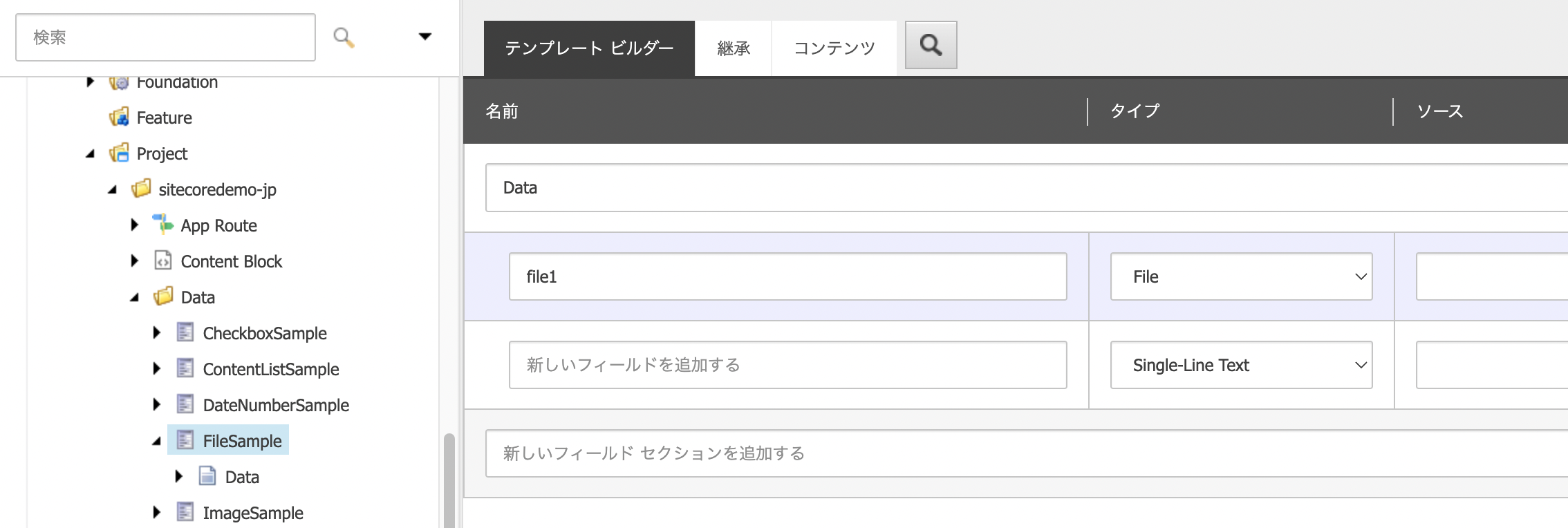Screen dimensions: 1568x528
Task: Expand the ContentListSample node
Action: [x=157, y=369]
